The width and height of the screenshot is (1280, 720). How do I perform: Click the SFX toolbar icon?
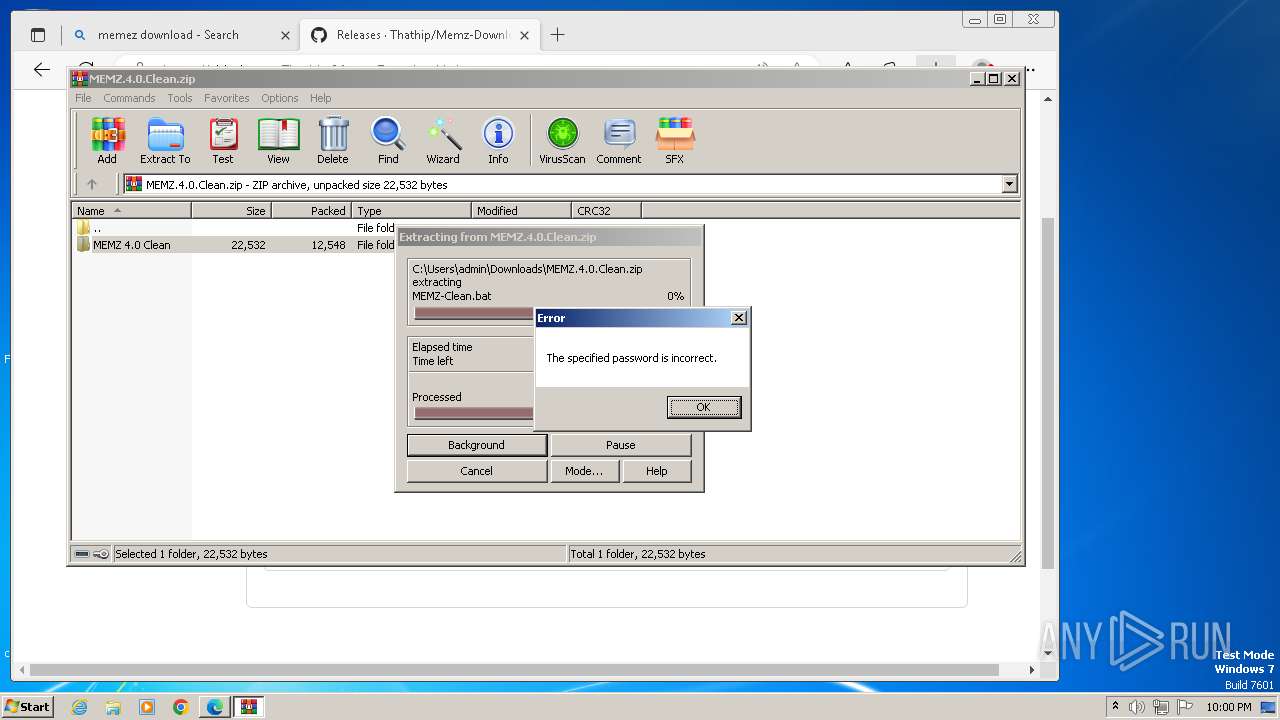675,140
